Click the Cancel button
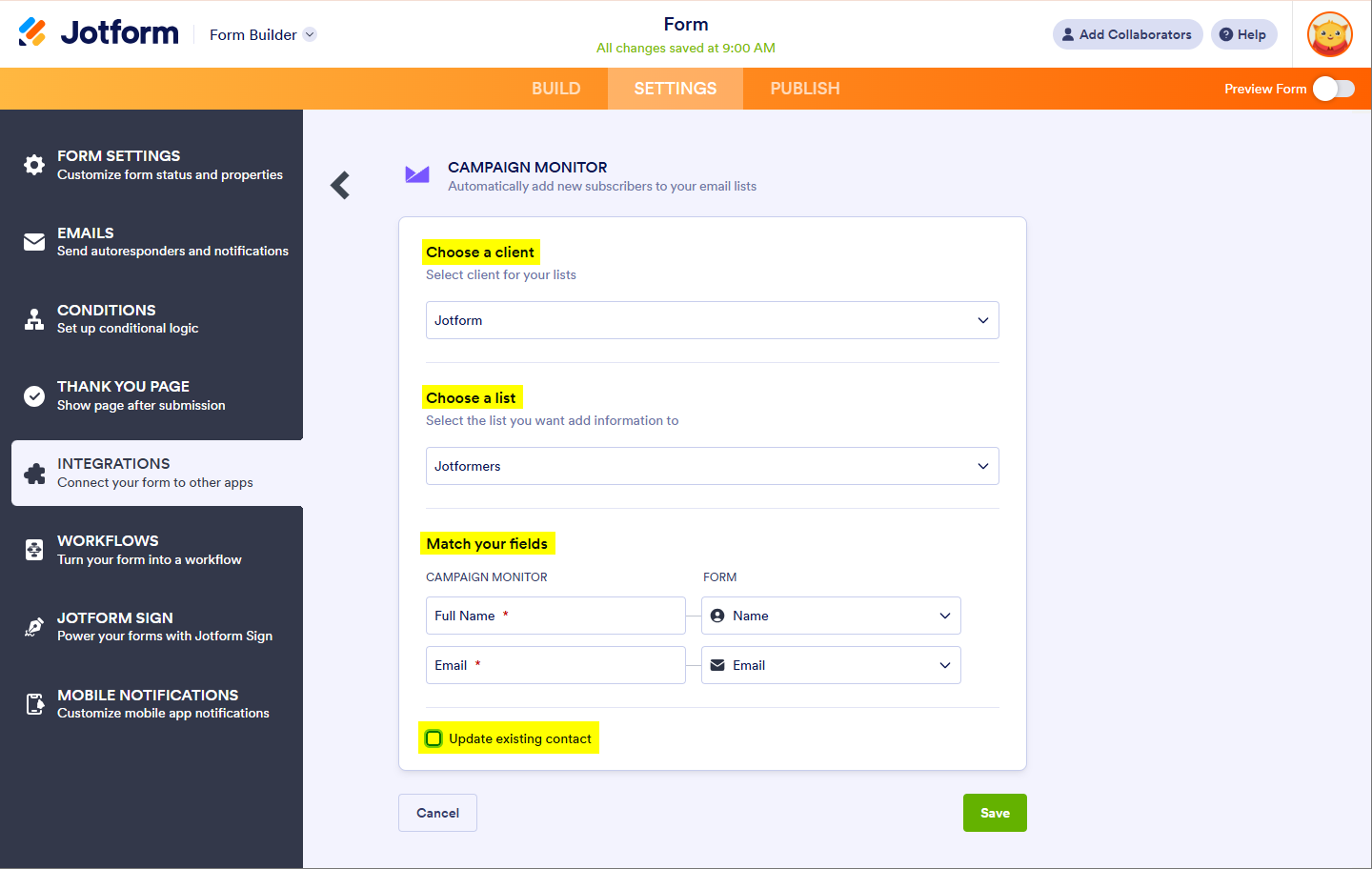The image size is (1372, 869). point(437,813)
